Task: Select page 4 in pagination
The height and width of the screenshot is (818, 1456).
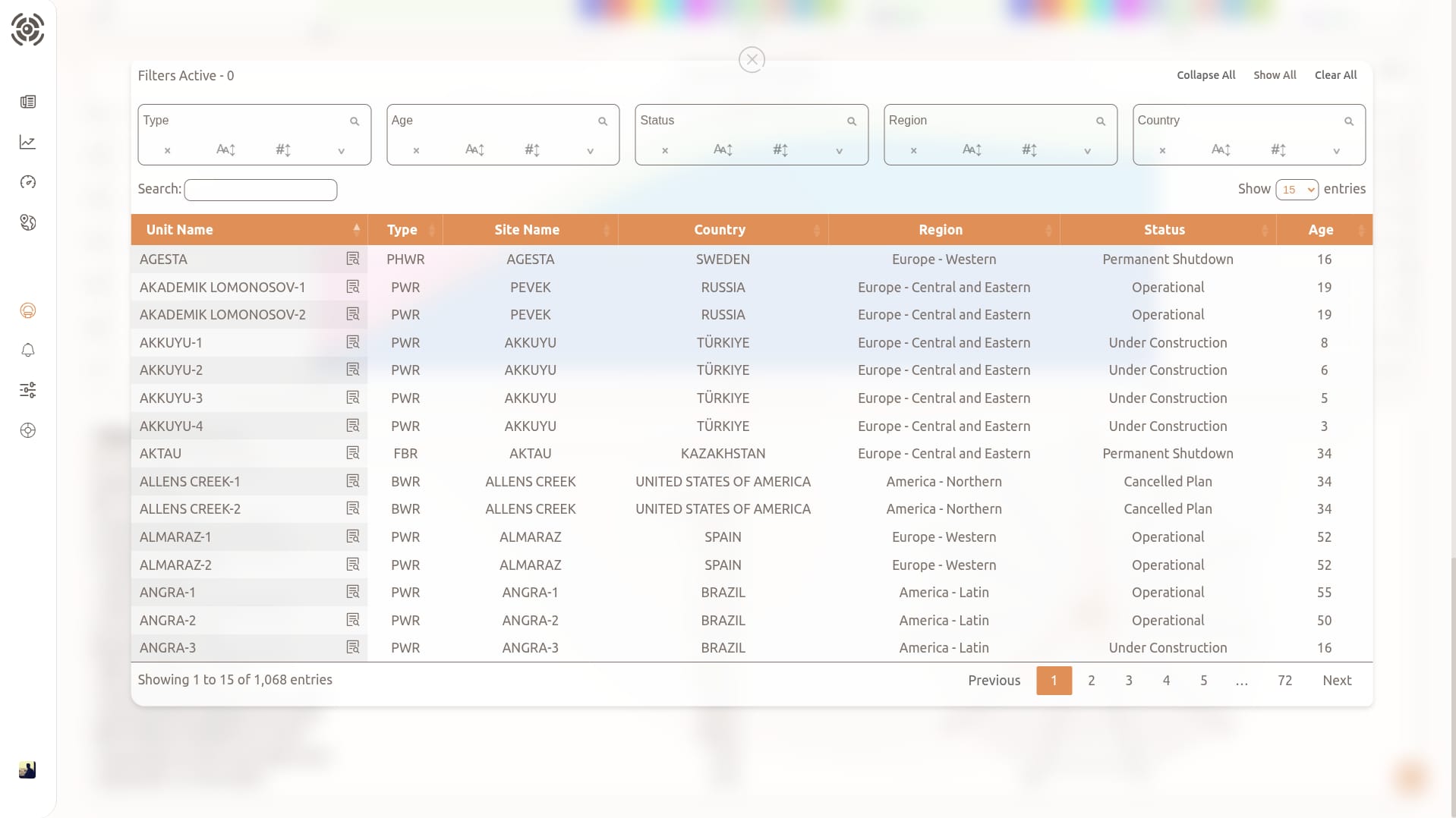Action: [x=1166, y=681]
